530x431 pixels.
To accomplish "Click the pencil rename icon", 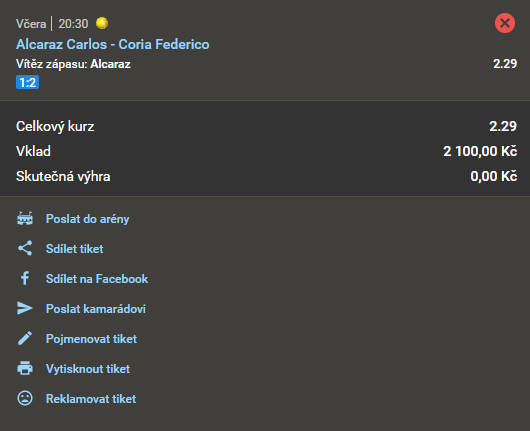I will click(25, 338).
